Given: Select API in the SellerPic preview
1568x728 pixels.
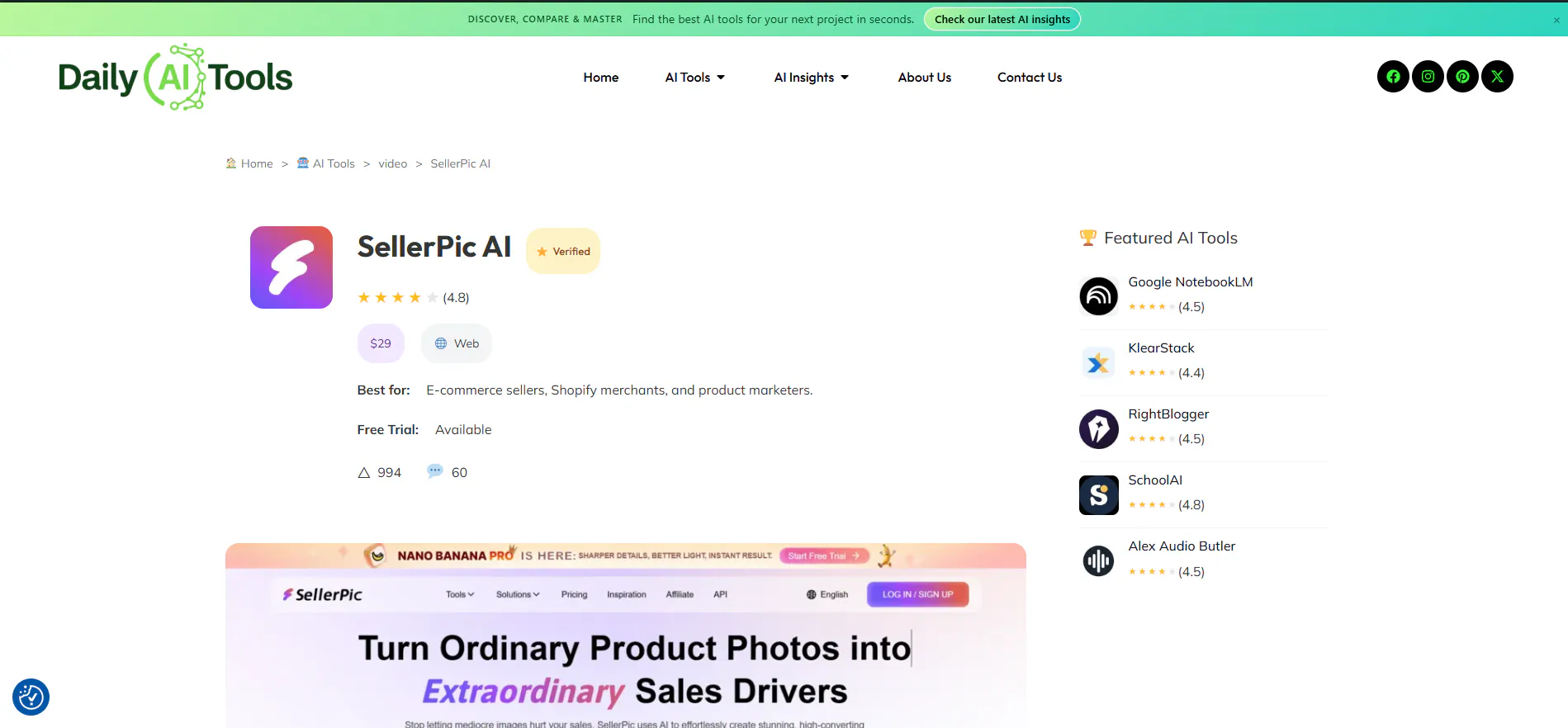Looking at the screenshot, I should 721,594.
